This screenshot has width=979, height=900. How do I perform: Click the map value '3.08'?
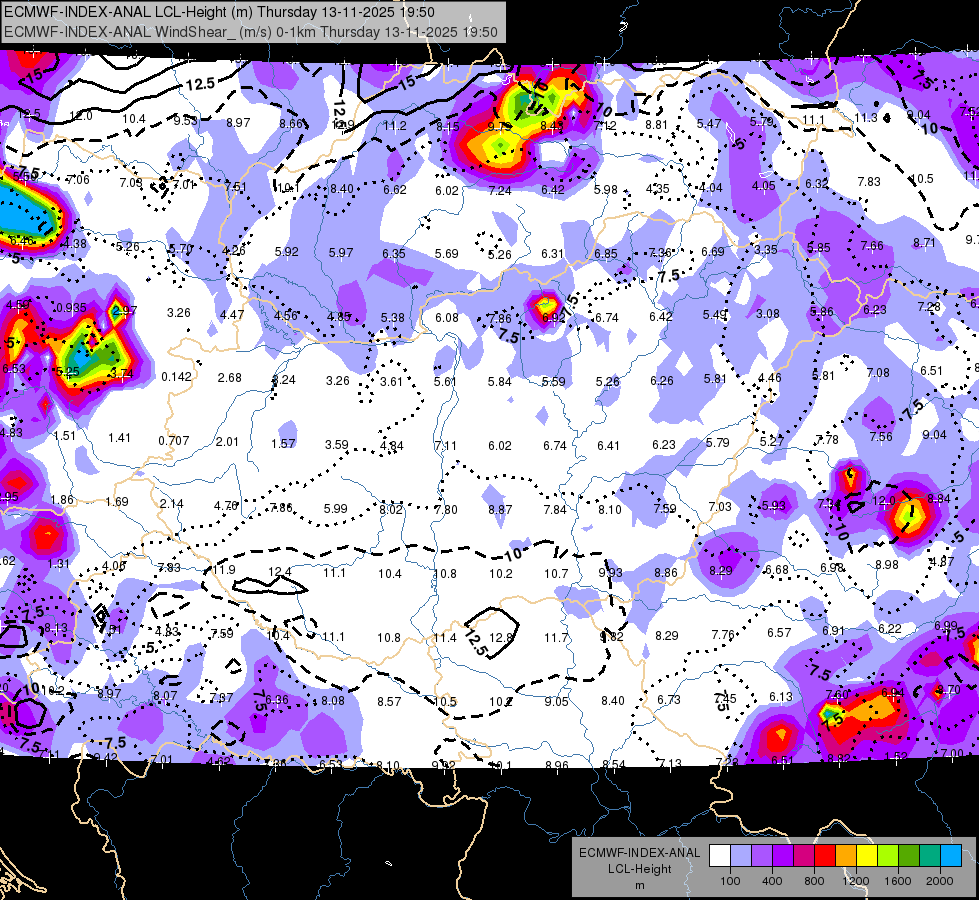point(768,313)
